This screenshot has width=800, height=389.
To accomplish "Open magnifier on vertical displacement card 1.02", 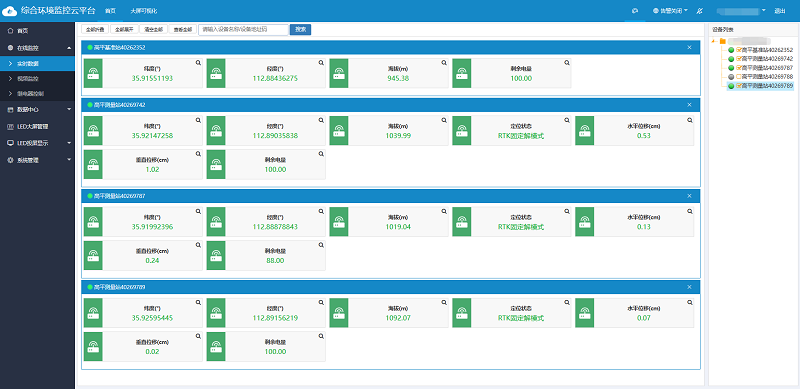I will point(198,153).
